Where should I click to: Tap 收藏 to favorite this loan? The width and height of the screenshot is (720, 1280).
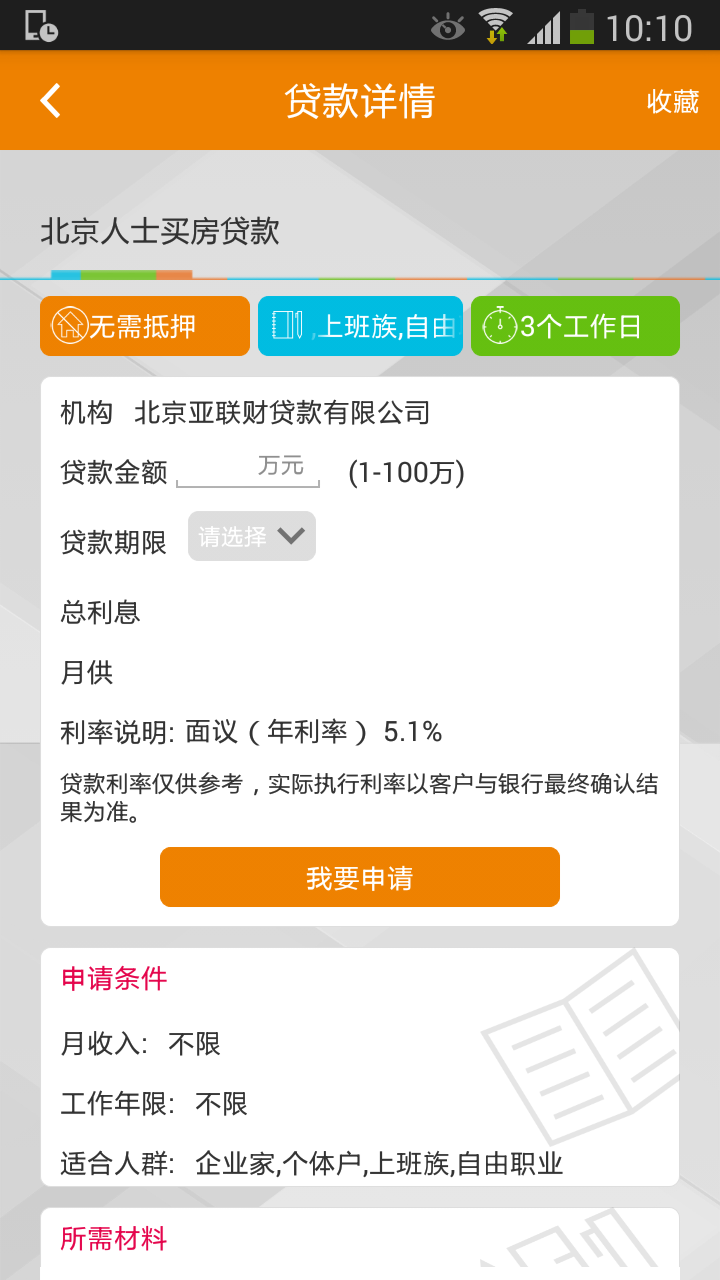pos(672,101)
